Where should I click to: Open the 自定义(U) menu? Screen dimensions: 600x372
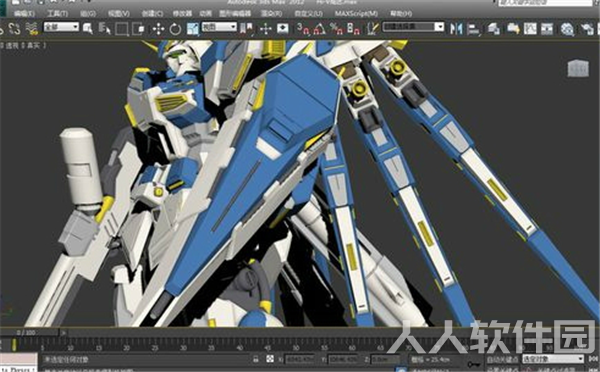pyautogui.click(x=308, y=13)
